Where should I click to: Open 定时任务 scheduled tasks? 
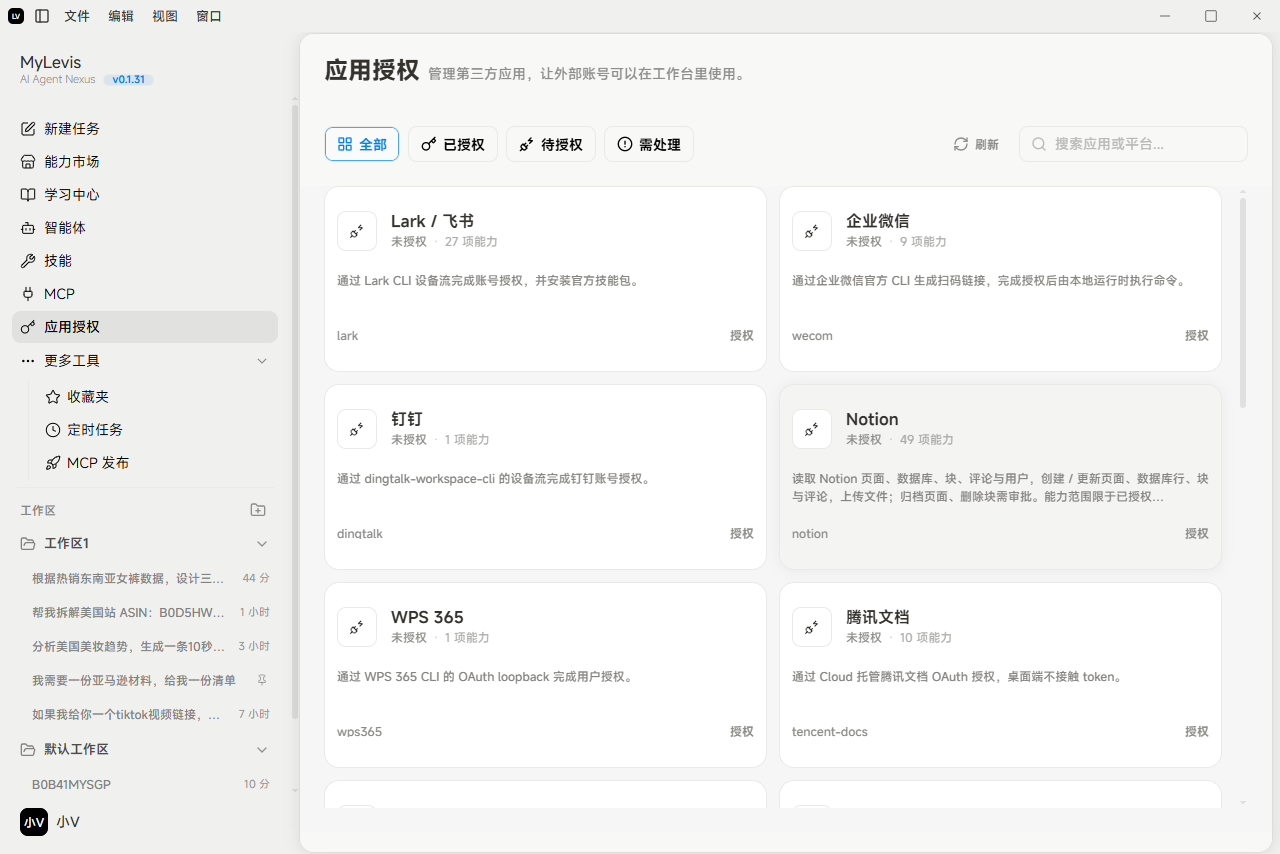(x=157, y=430)
